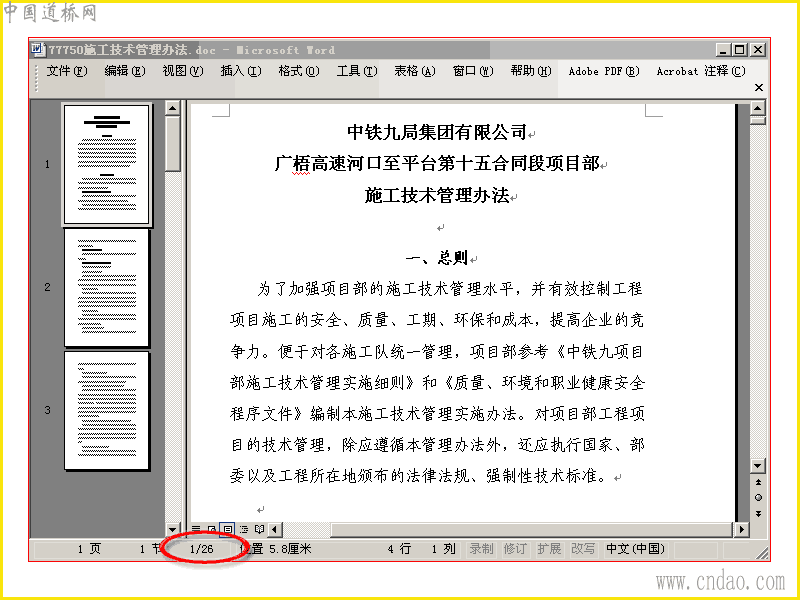Viewport: 800px width, 600px height.
Task: Toggle 修订 track changes in status bar
Action: [515, 549]
